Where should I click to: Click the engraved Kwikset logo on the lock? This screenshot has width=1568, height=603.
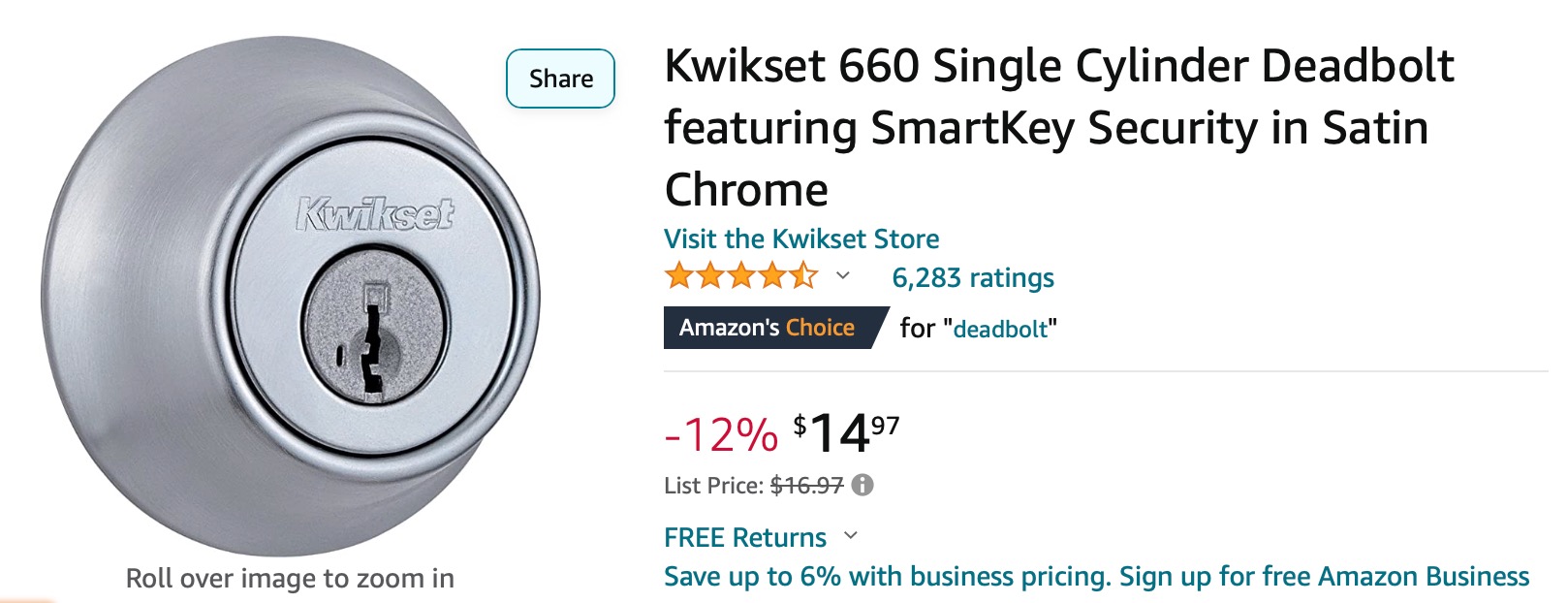tap(374, 214)
